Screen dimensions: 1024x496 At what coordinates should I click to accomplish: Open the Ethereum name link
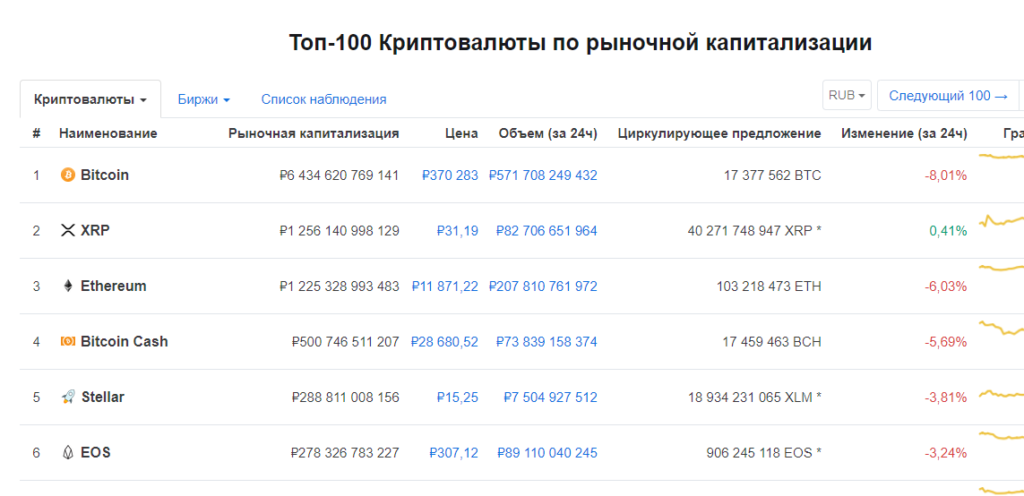(x=114, y=286)
